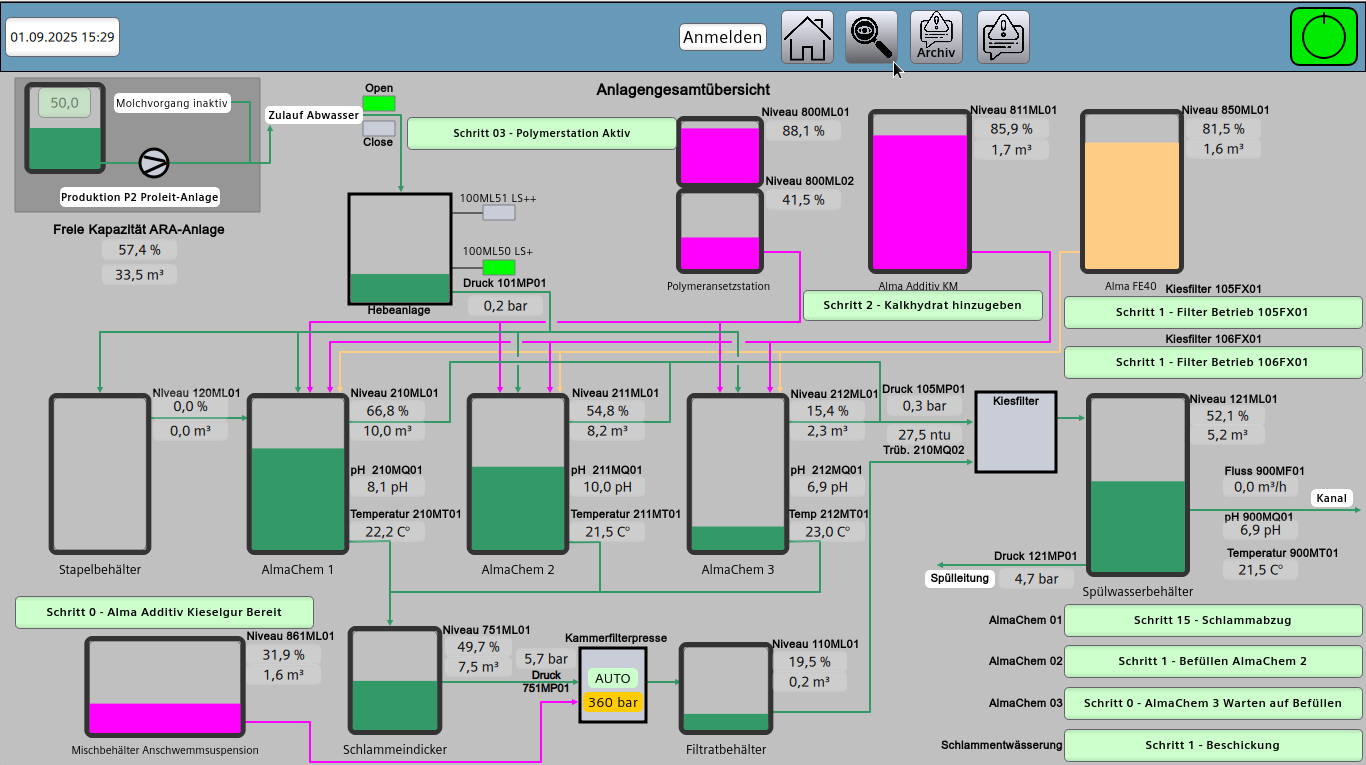The height and width of the screenshot is (765, 1366).
Task: Select the pump symbol in Proleit box
Action: 153,162
